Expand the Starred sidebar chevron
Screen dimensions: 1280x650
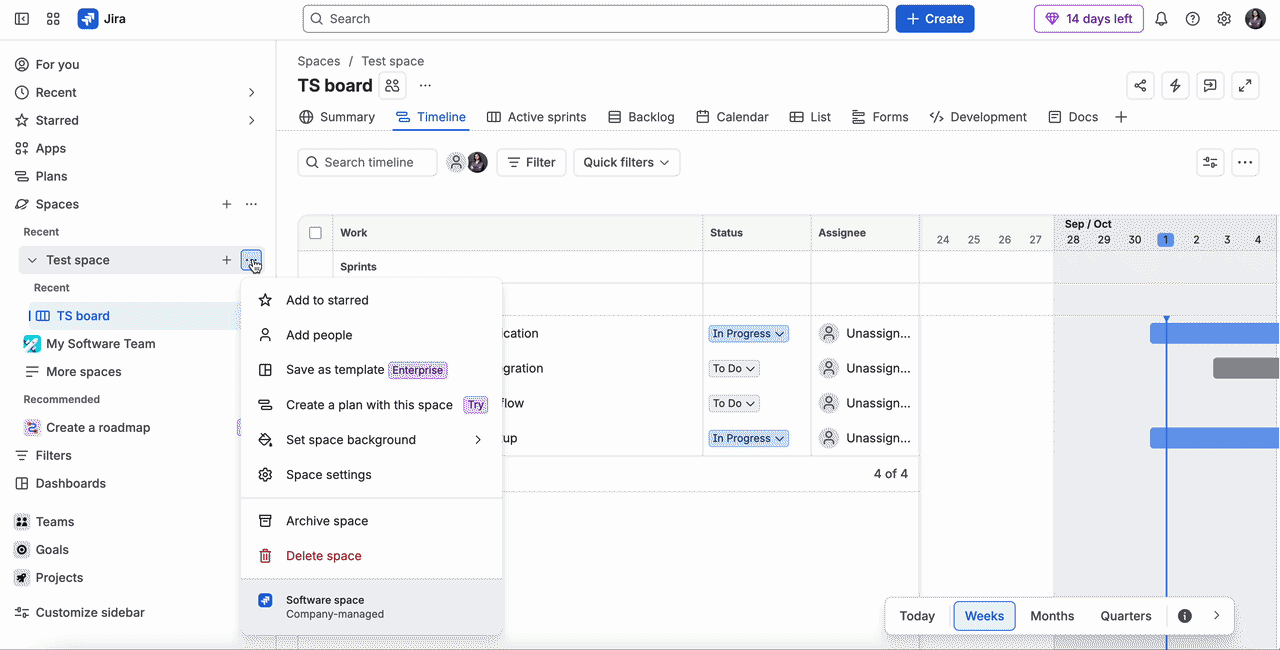[251, 120]
